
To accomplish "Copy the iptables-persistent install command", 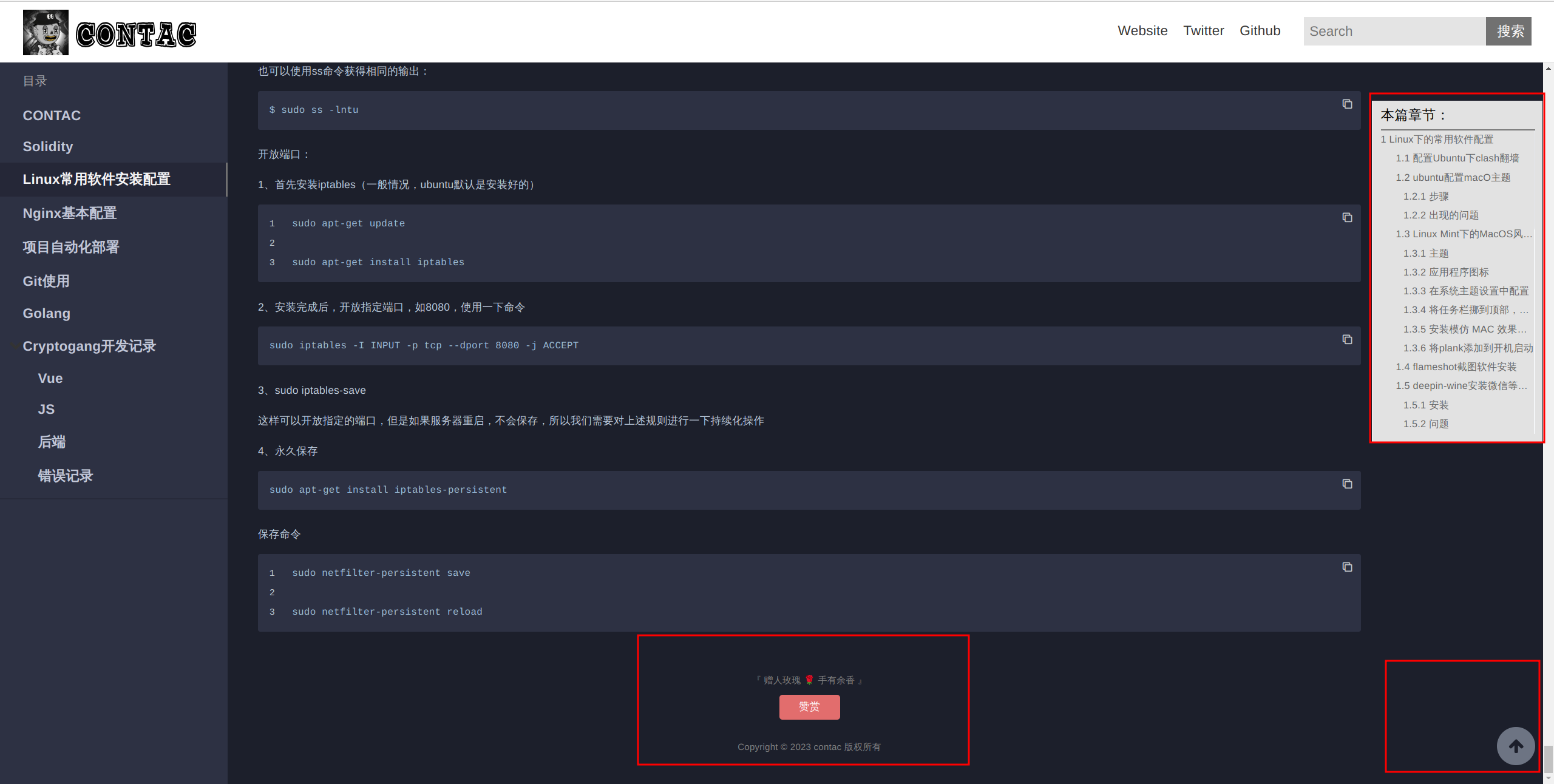I will coord(1347,484).
